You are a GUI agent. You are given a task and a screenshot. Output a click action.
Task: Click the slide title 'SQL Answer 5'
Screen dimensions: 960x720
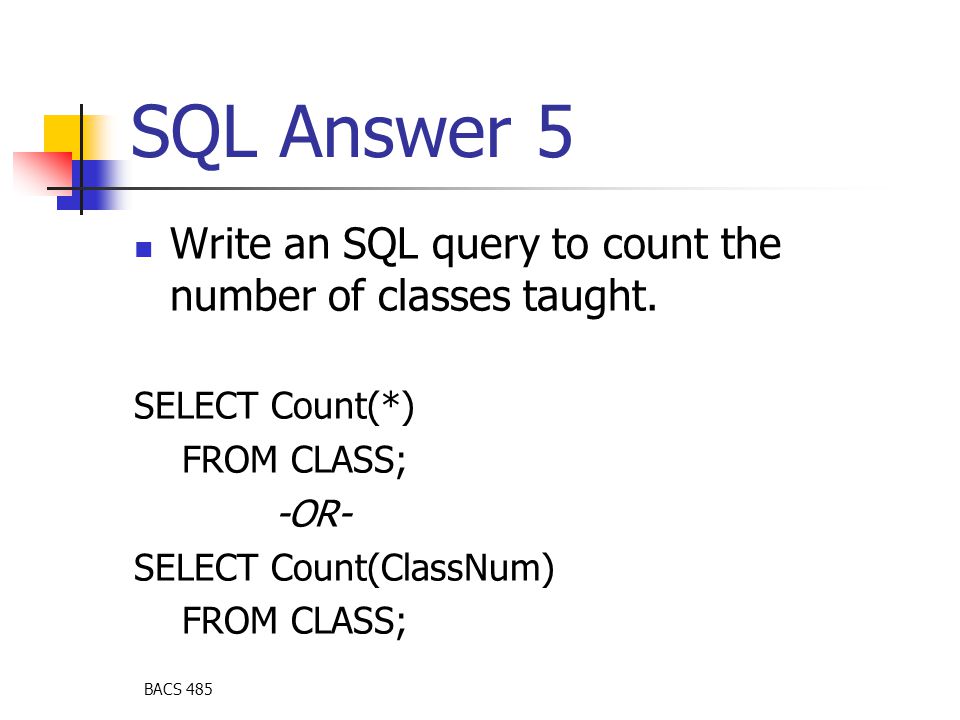click(x=352, y=132)
